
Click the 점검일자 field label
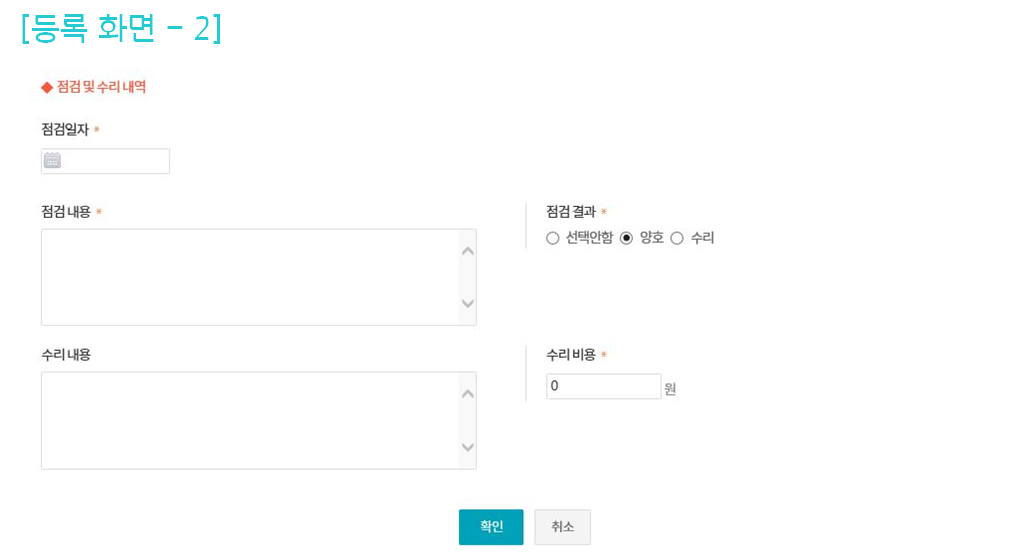click(65, 130)
